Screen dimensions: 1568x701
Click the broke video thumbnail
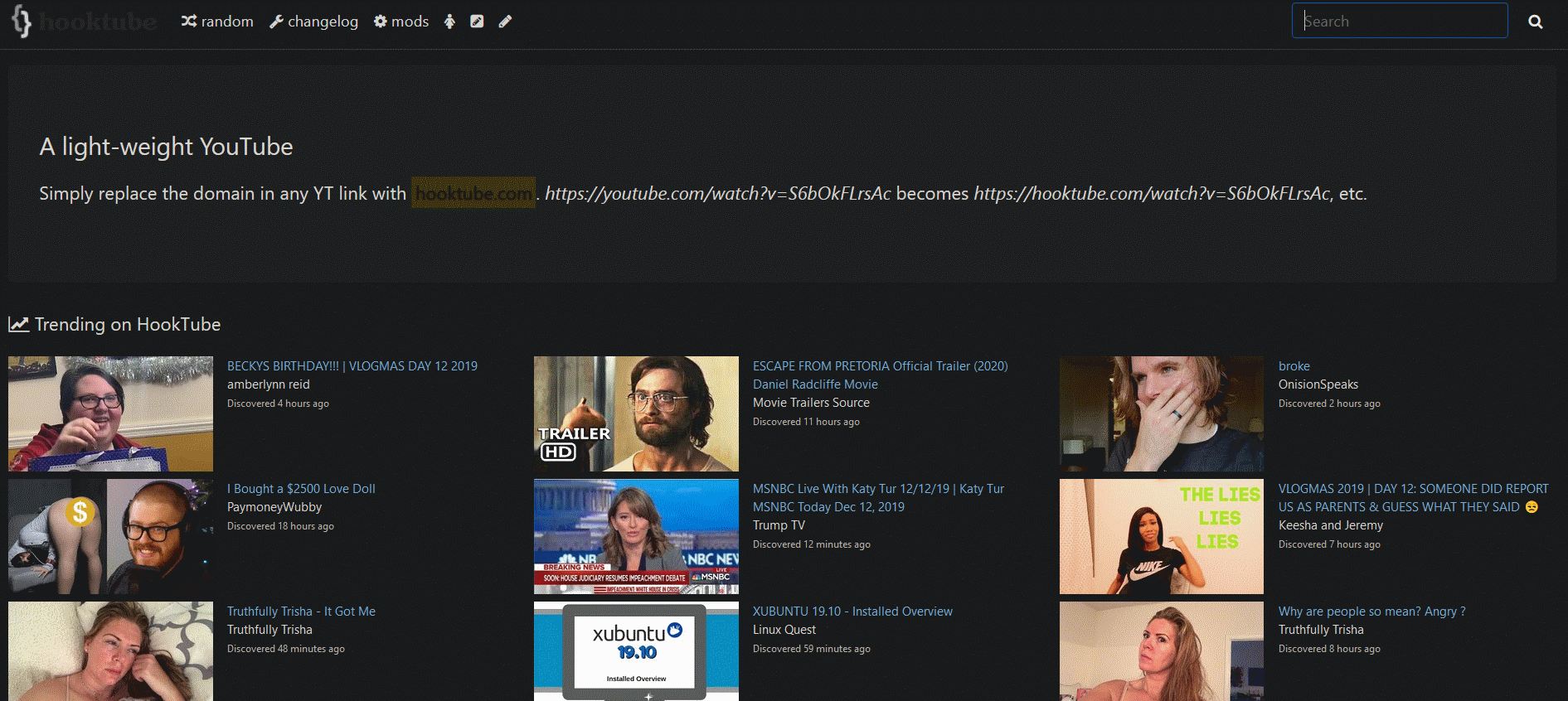tap(1162, 413)
